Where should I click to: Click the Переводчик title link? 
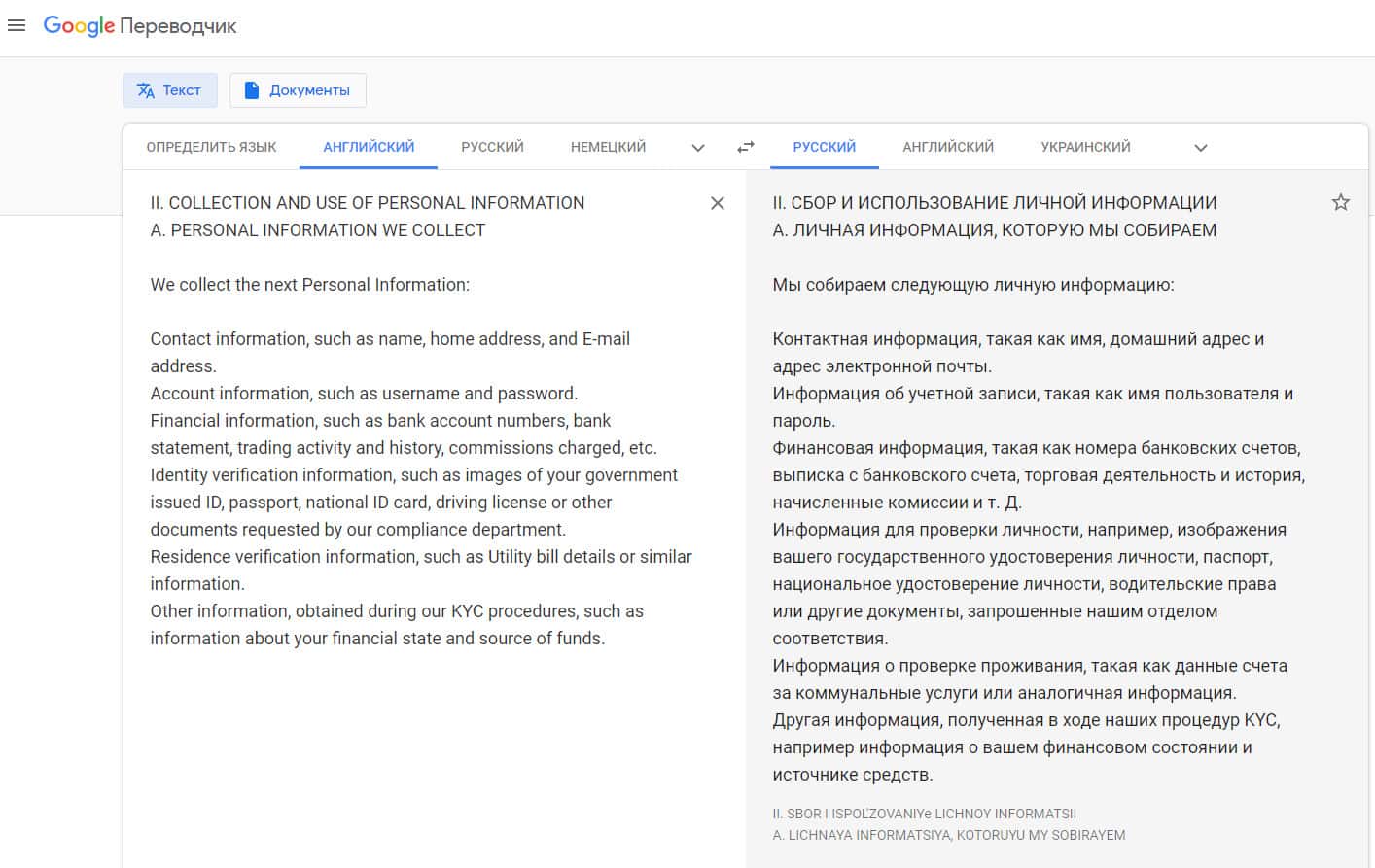[x=178, y=26]
